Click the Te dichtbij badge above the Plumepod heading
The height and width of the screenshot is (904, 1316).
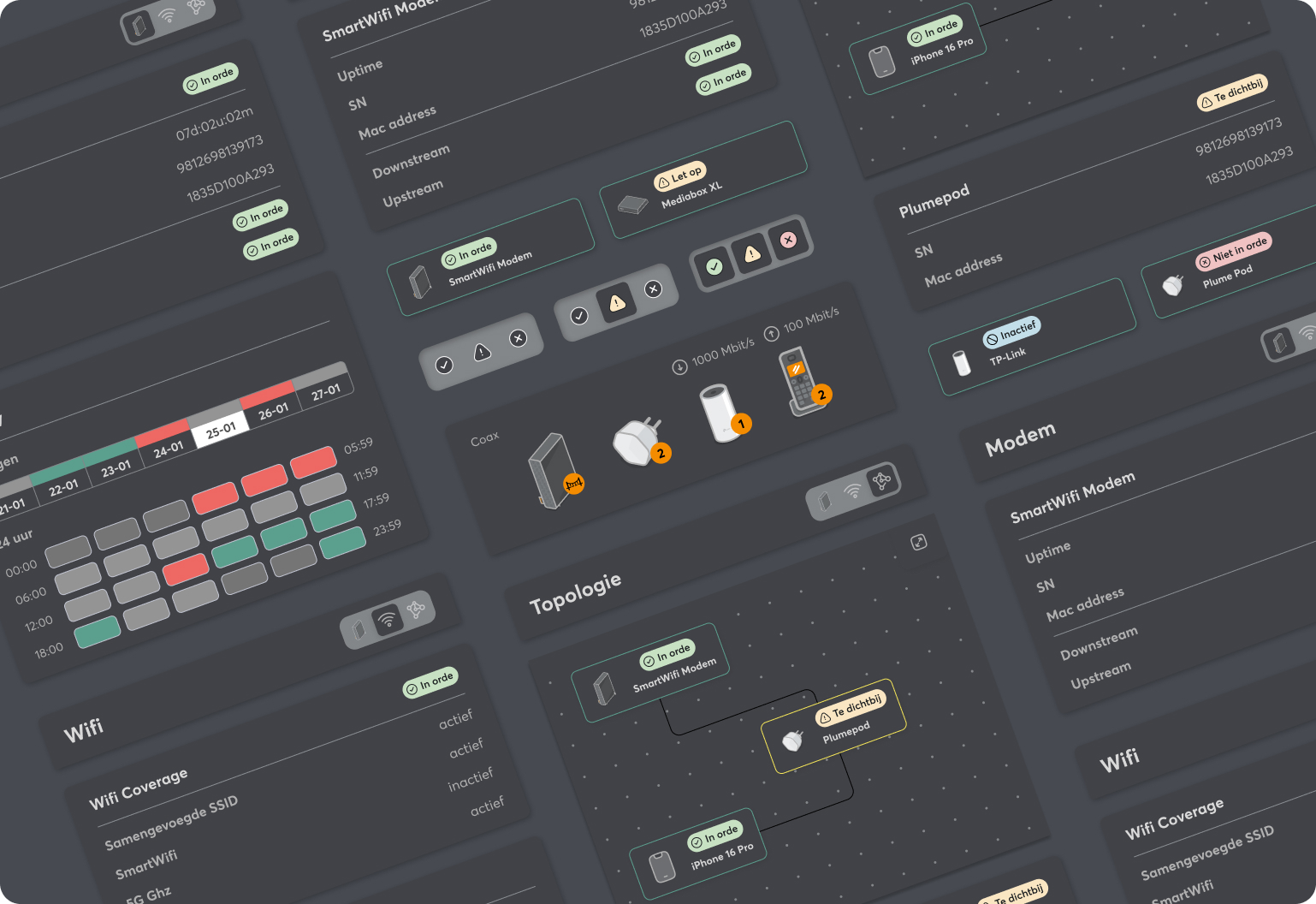click(1232, 93)
